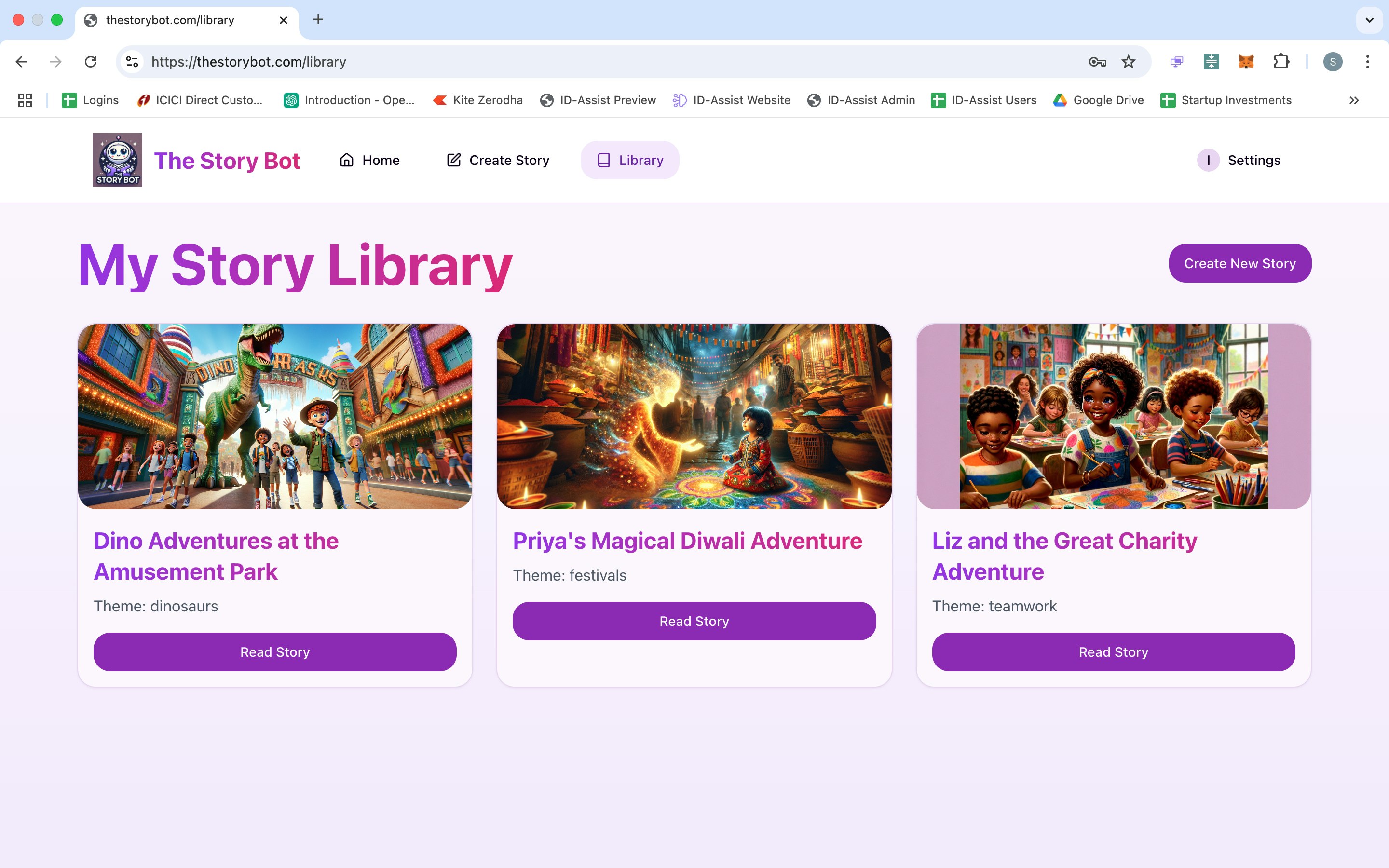1389x868 pixels.
Task: Expand hidden bookmarks chevron
Action: [1353, 100]
